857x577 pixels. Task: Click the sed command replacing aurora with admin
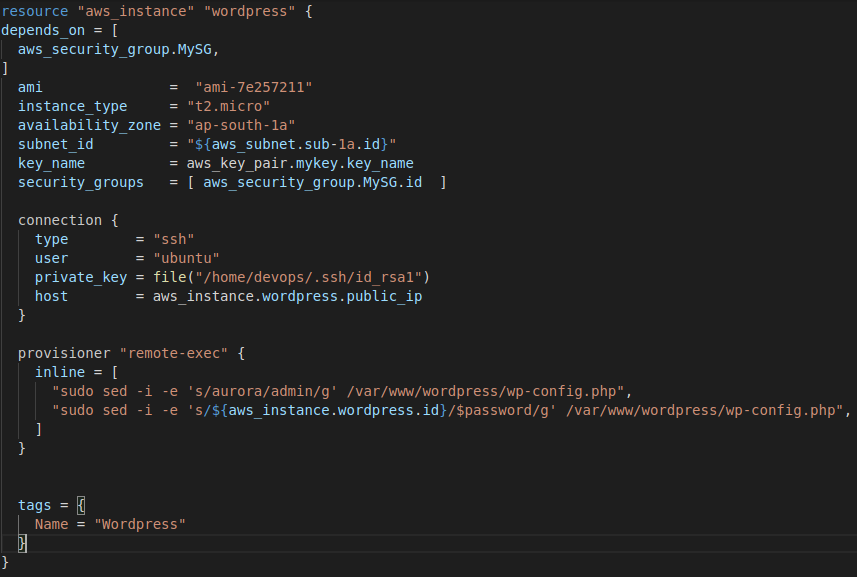(338, 392)
